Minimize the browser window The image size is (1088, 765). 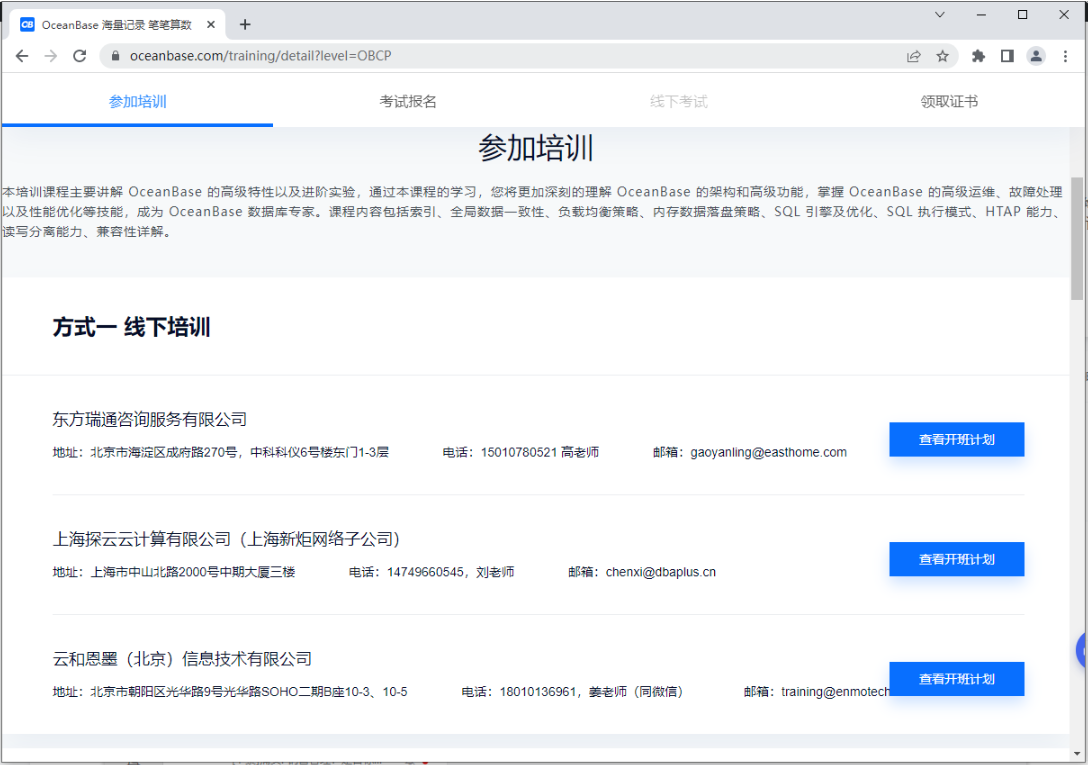point(981,15)
